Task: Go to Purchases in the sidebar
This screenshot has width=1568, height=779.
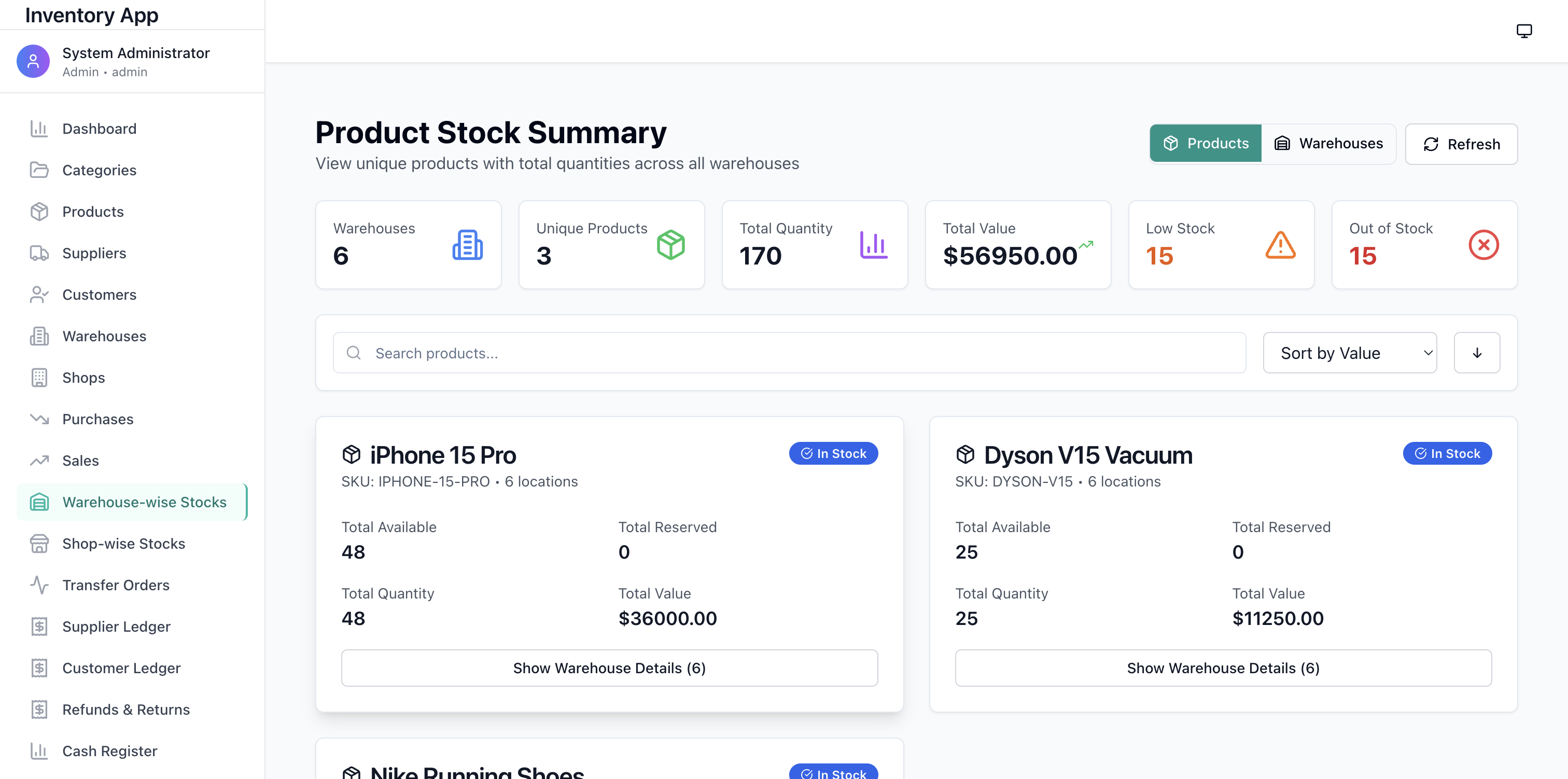Action: click(132, 419)
